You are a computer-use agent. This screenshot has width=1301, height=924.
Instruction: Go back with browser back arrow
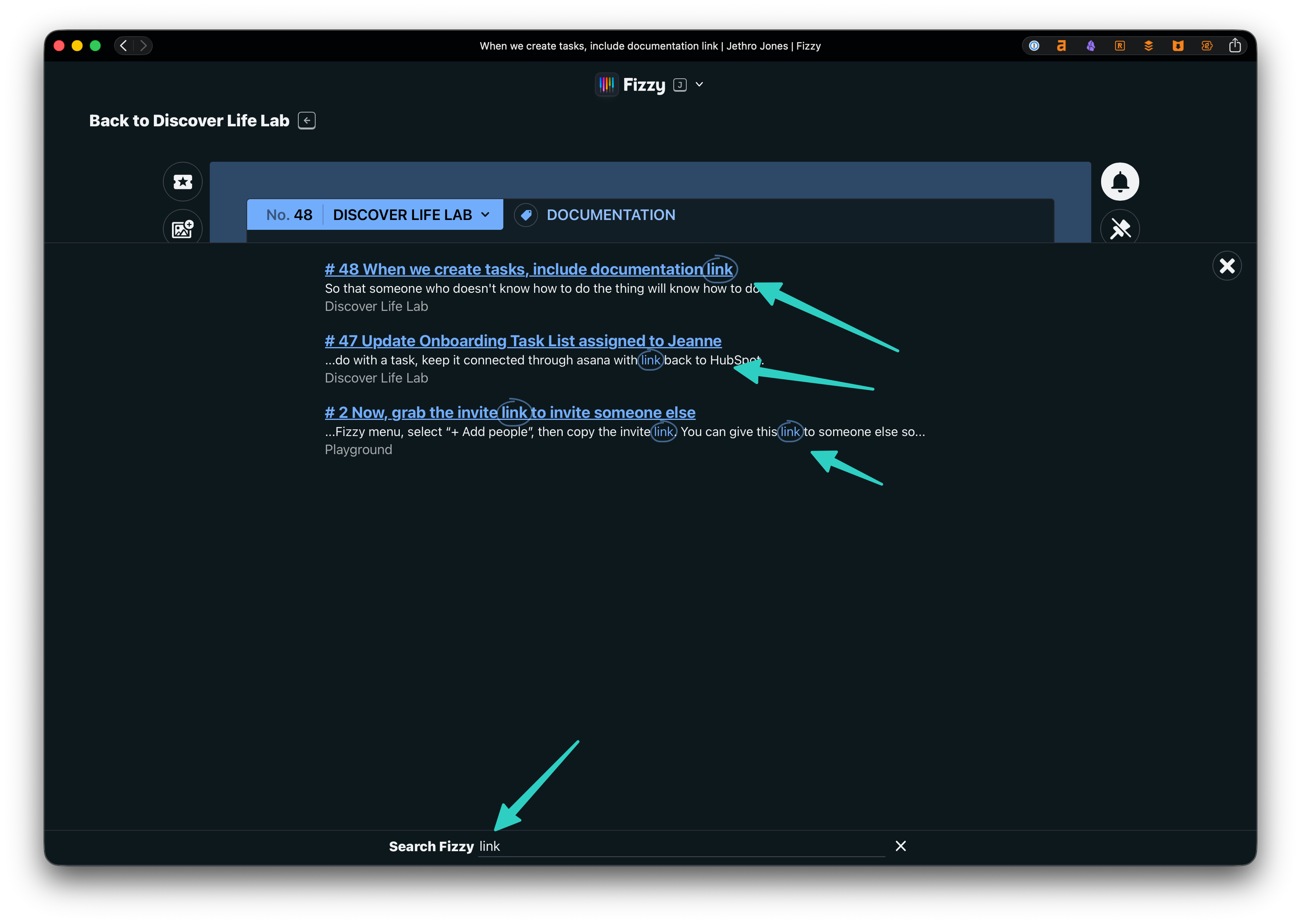point(124,46)
